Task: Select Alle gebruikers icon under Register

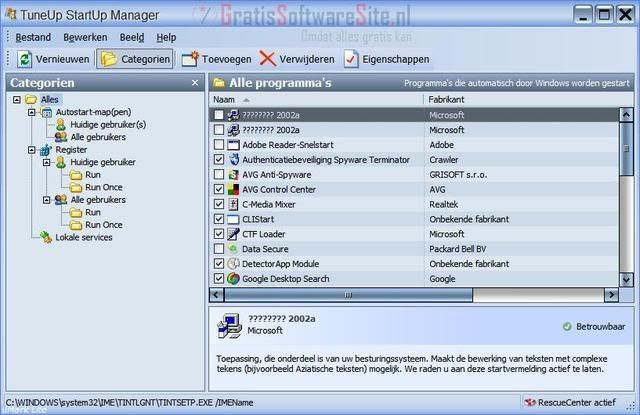Action: click(61, 200)
